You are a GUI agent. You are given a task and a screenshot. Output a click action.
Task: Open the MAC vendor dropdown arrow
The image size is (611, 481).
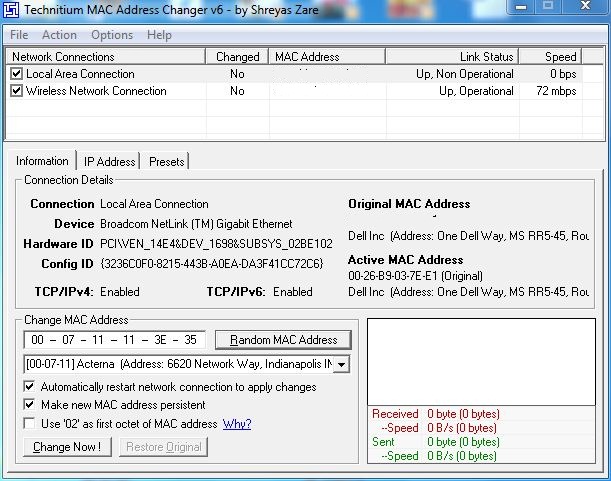(341, 364)
